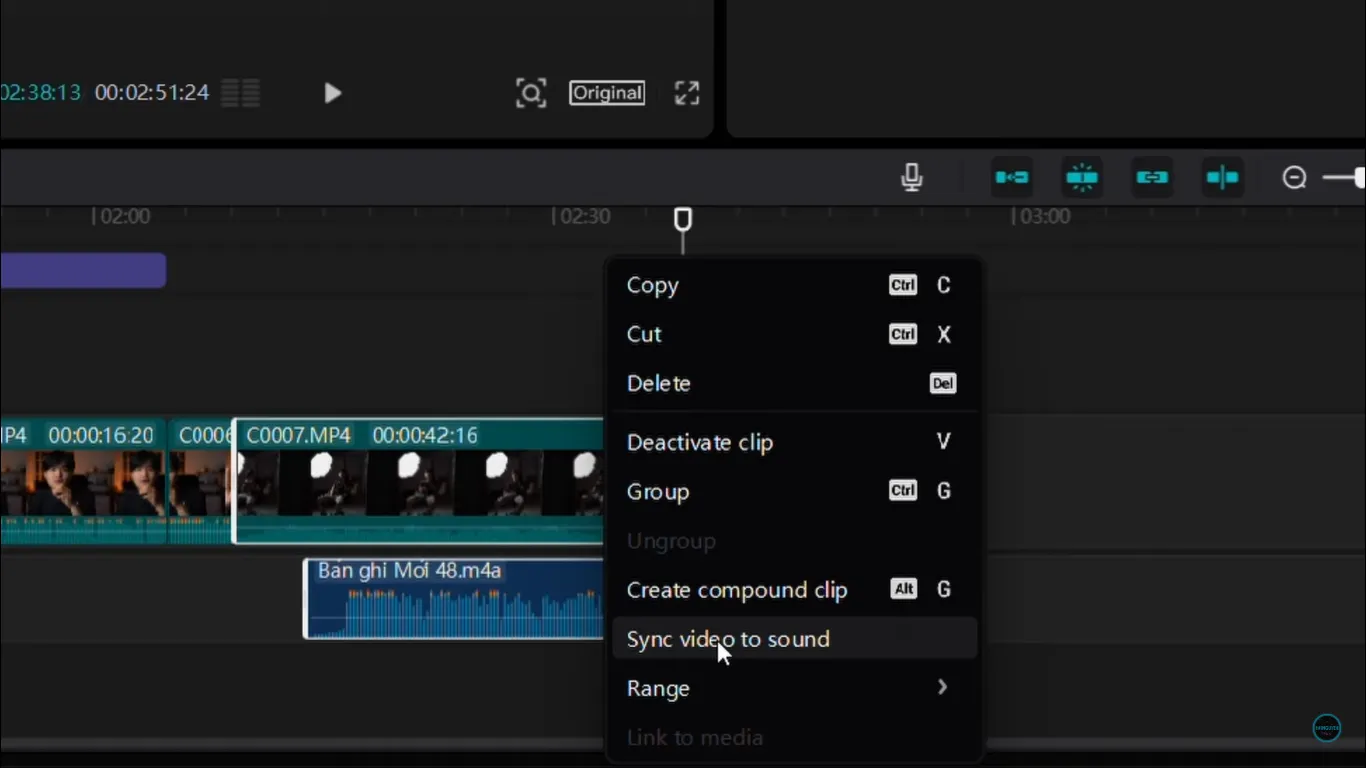Choose Group in the context menu
The width and height of the screenshot is (1366, 768).
click(658, 492)
